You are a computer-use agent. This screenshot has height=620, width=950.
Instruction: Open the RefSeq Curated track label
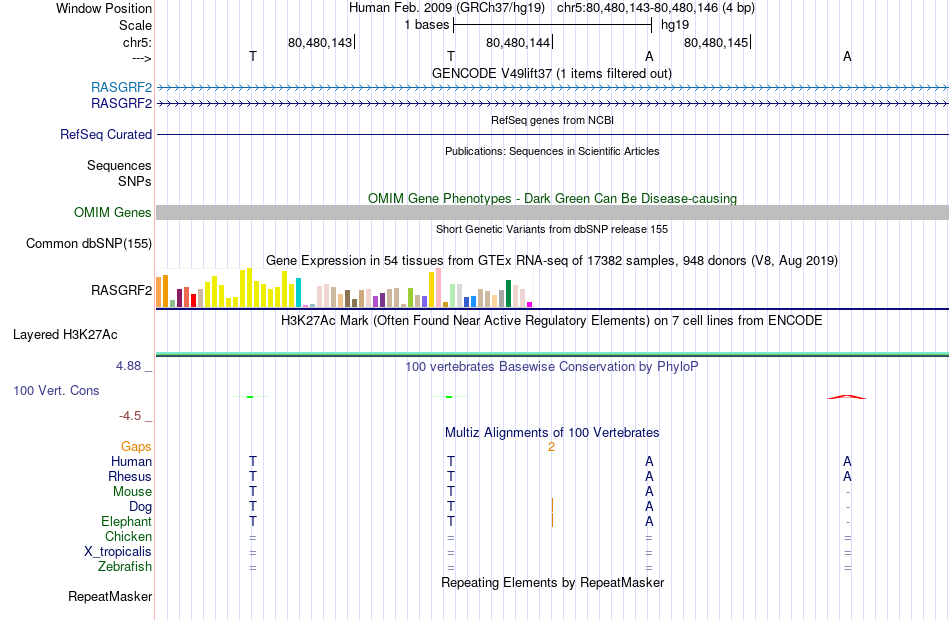click(106, 135)
